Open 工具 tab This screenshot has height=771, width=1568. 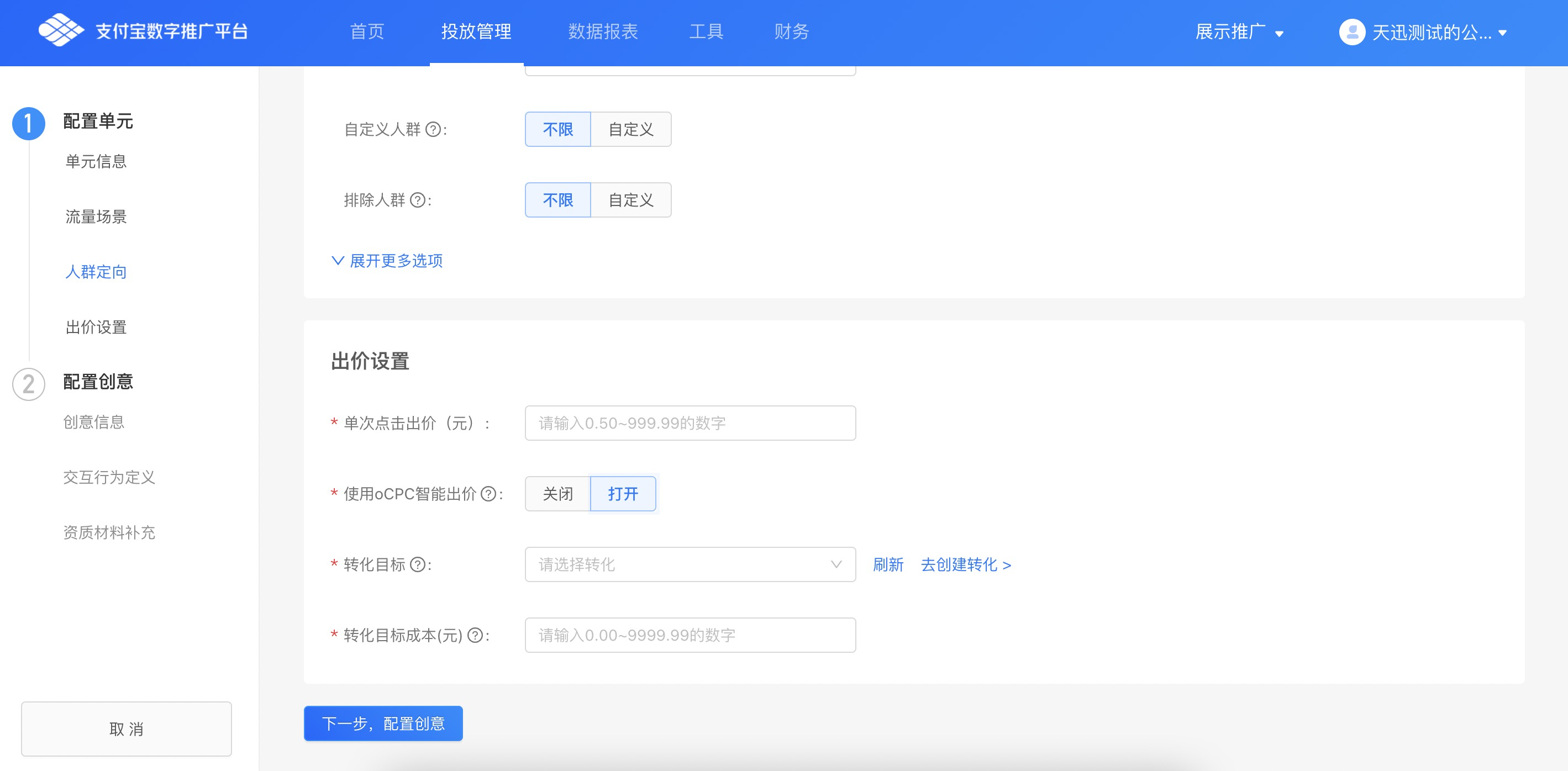pyautogui.click(x=706, y=31)
